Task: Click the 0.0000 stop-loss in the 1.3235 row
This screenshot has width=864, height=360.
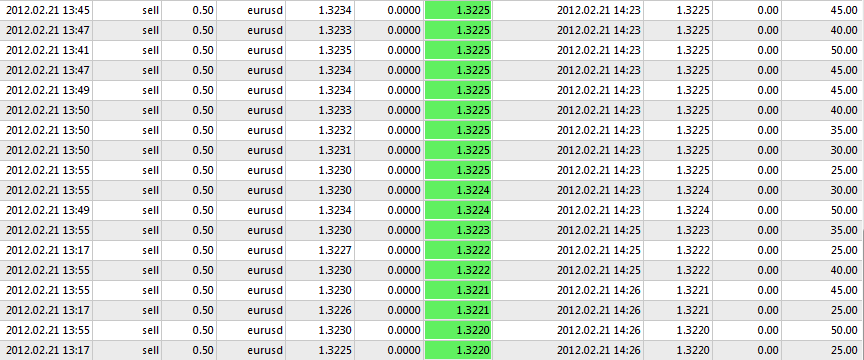Action: [404, 51]
